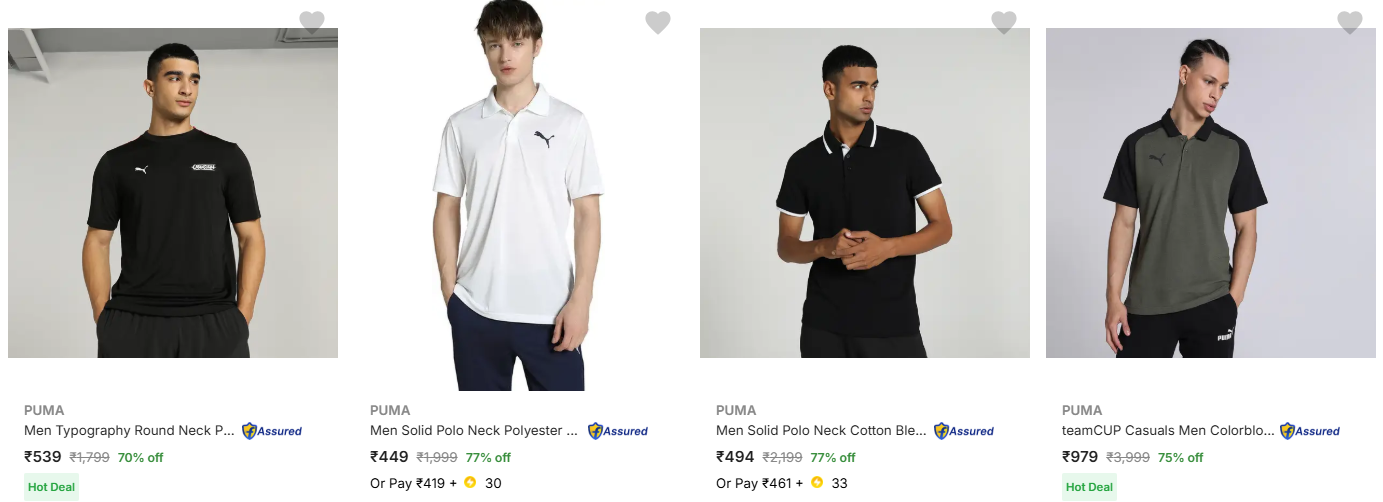
Task: Click Hot Deal tag under ₹979 price
Action: 1089,487
